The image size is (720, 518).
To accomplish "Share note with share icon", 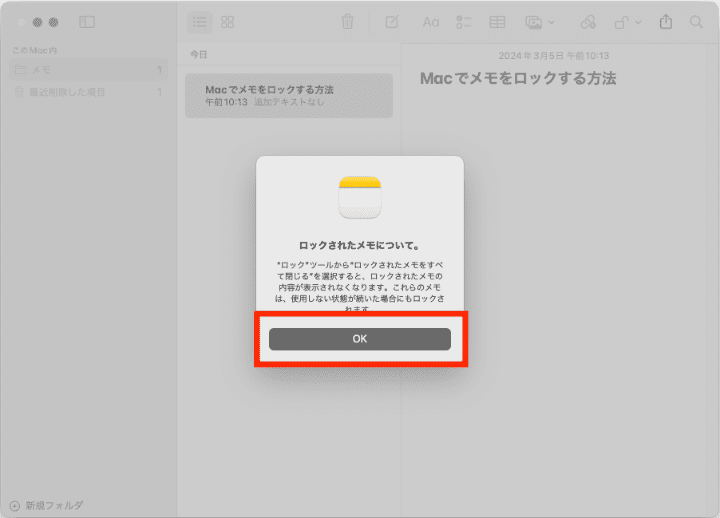I will coord(666,22).
